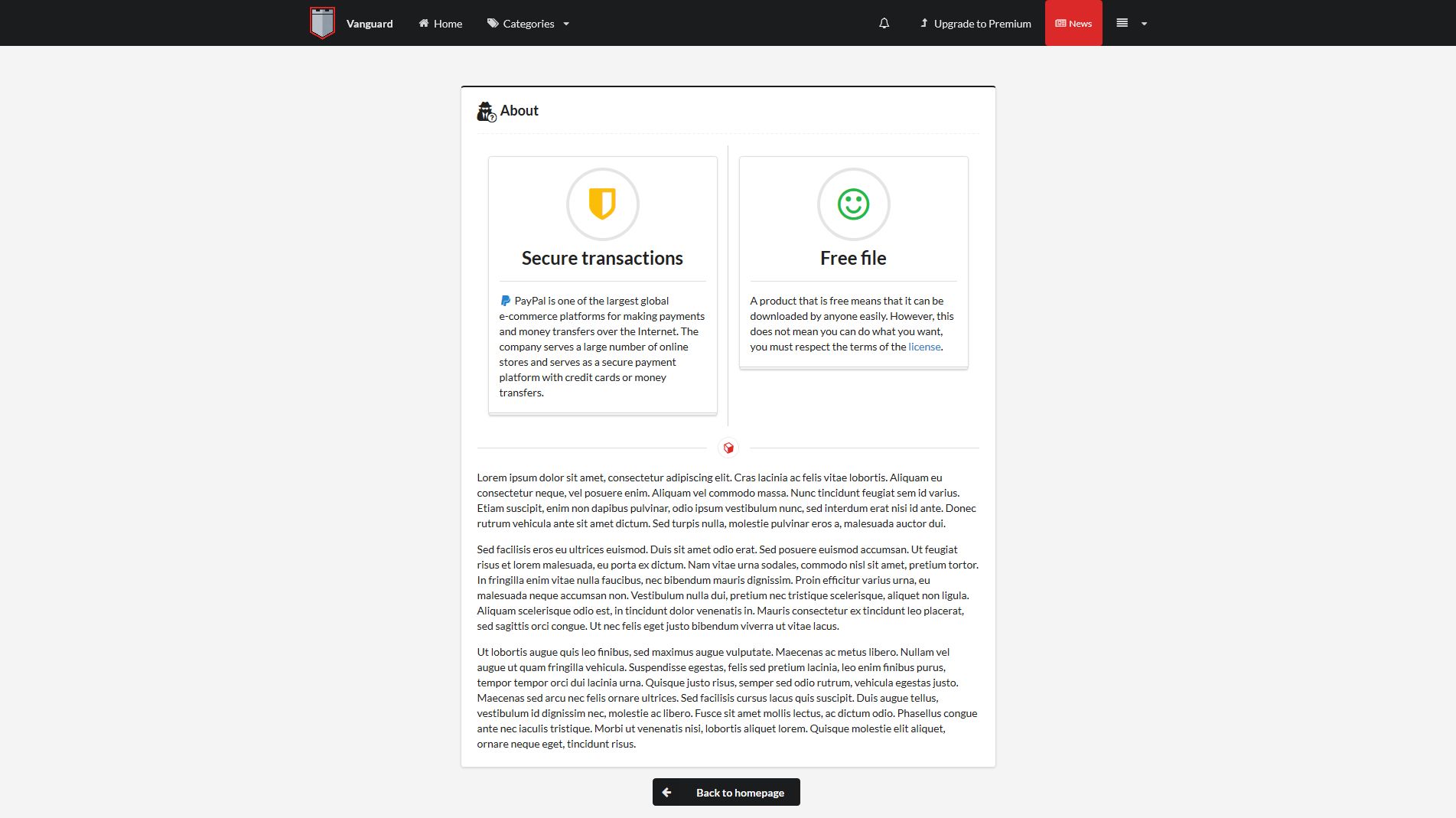This screenshot has width=1456, height=818.
Task: Click the Vanguard shield logo
Action: tap(322, 23)
